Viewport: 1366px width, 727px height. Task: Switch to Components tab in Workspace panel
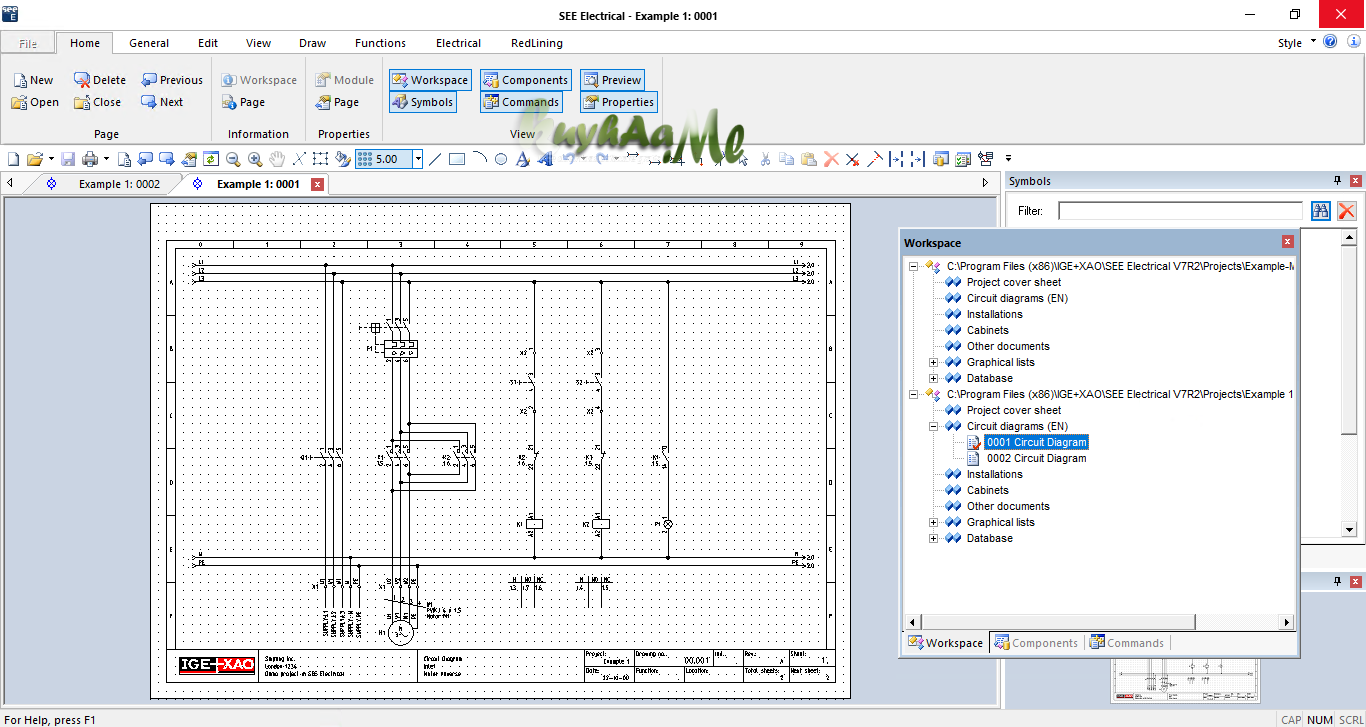(x=1036, y=643)
